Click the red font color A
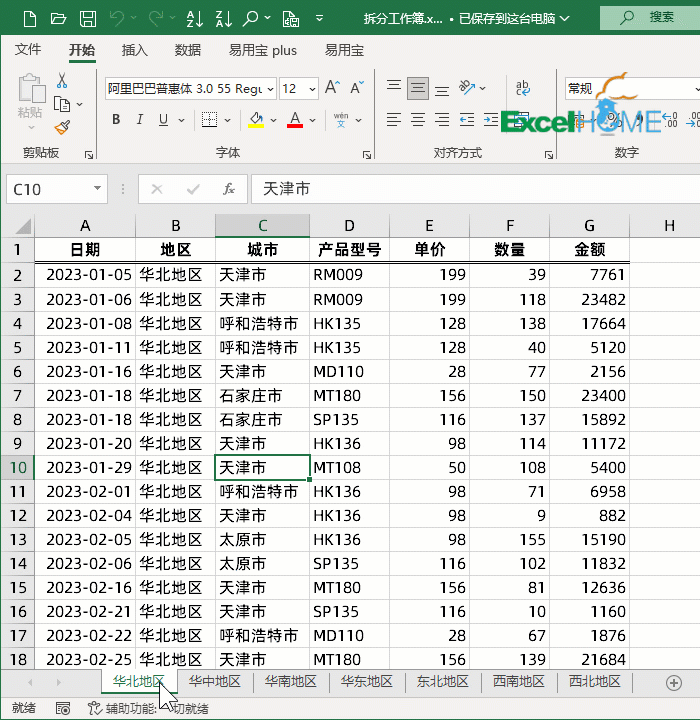Image resolution: width=700 pixels, height=720 pixels. click(295, 120)
